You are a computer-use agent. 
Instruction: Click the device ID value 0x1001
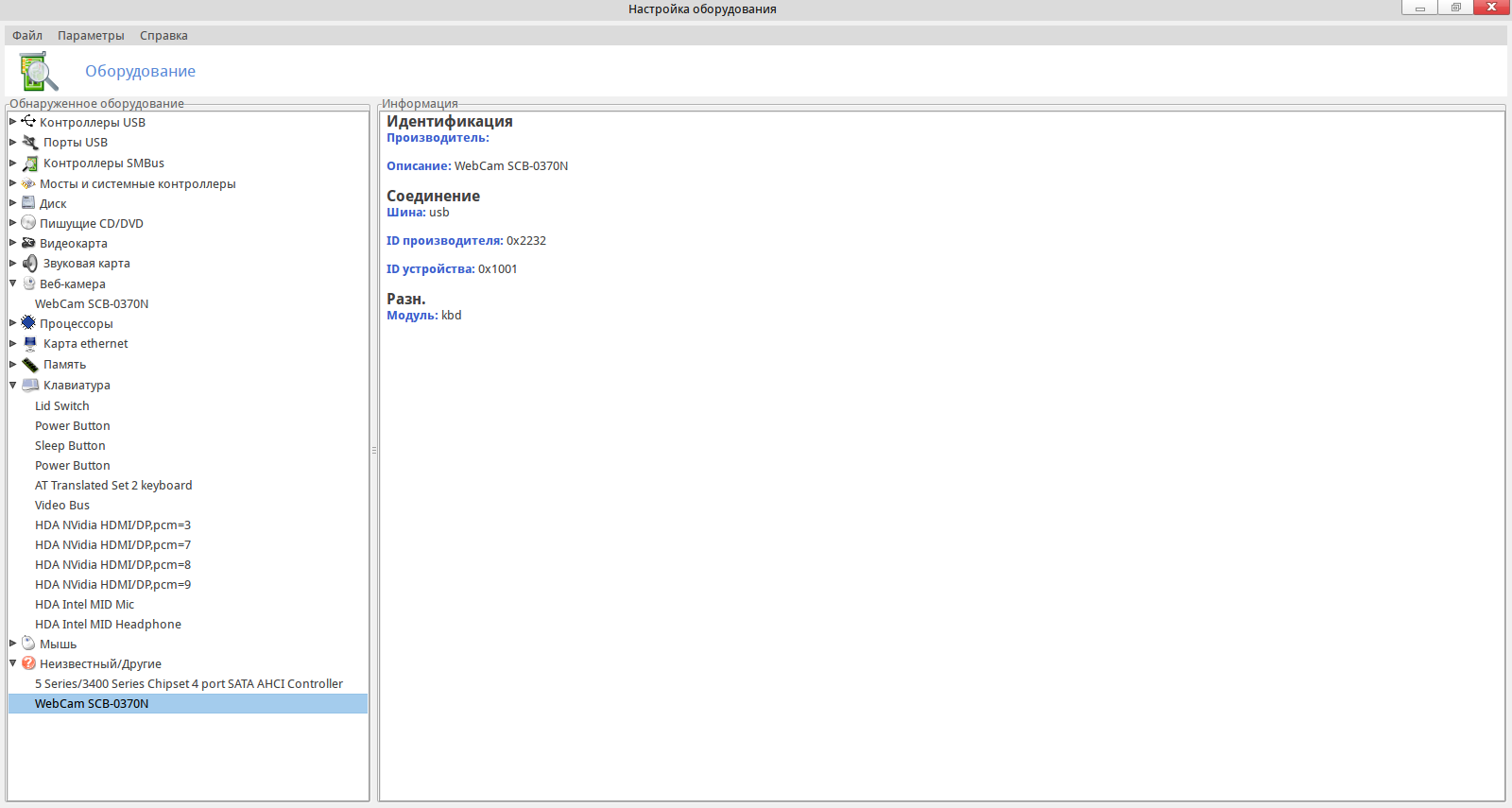[x=498, y=268]
